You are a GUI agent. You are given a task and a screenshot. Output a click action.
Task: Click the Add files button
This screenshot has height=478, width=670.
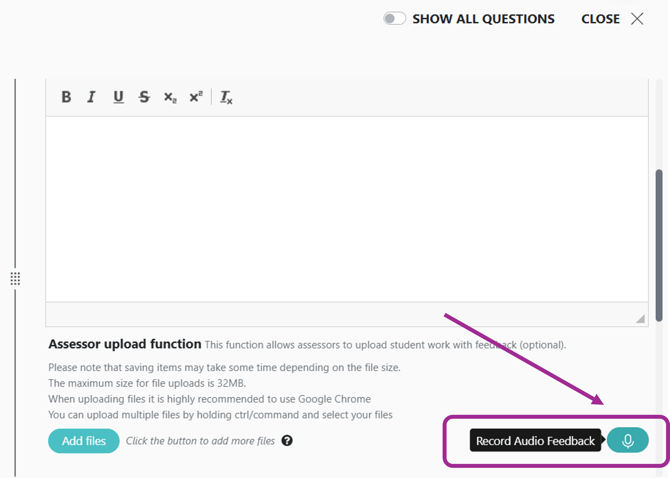click(84, 441)
